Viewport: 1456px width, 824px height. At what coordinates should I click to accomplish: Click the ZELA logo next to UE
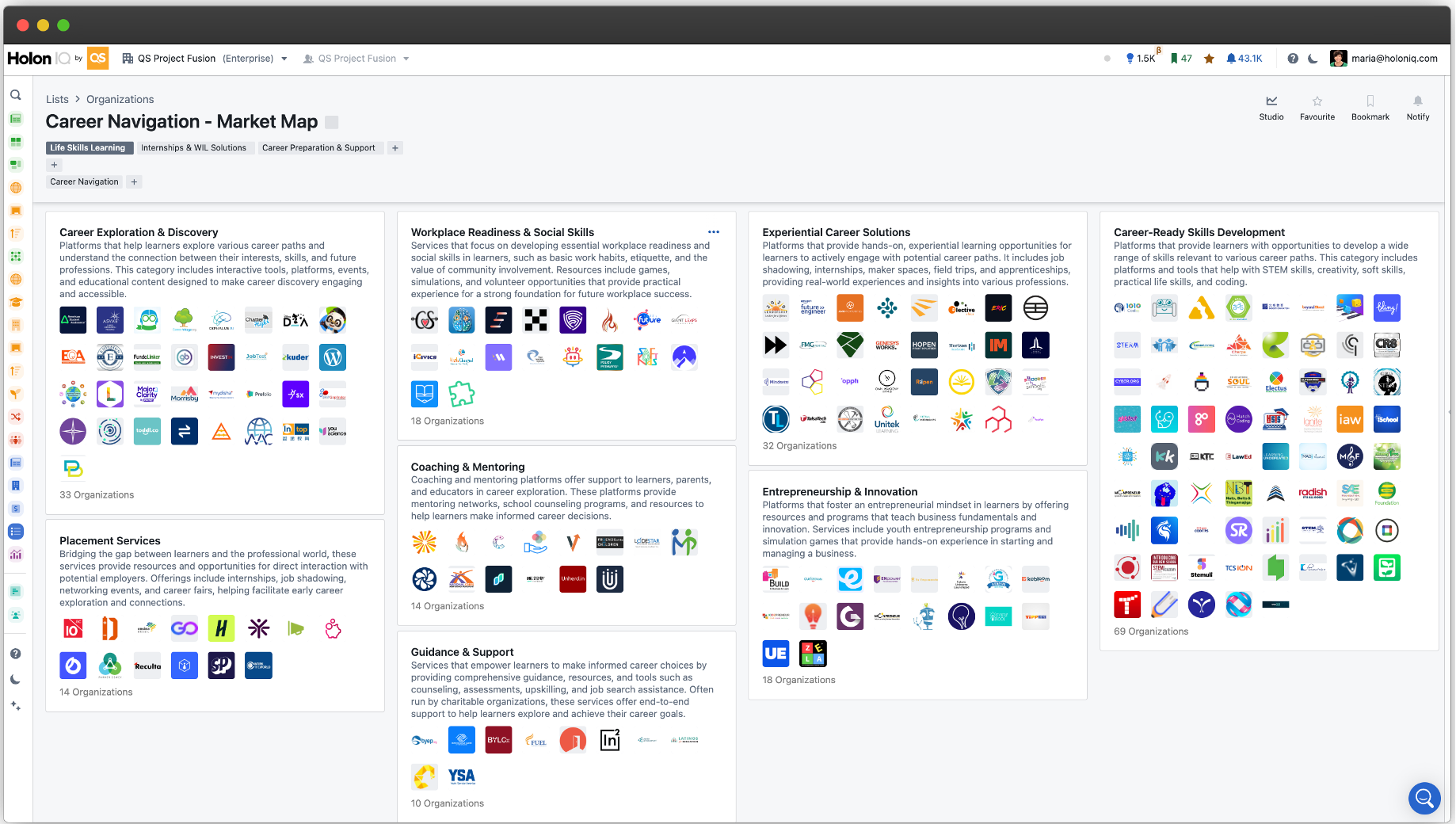pos(813,653)
